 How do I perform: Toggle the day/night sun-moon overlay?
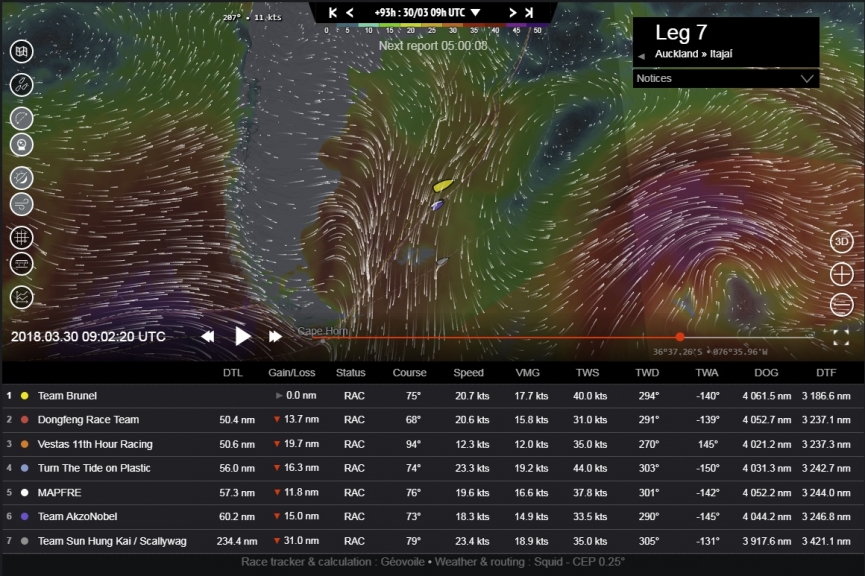(22, 178)
